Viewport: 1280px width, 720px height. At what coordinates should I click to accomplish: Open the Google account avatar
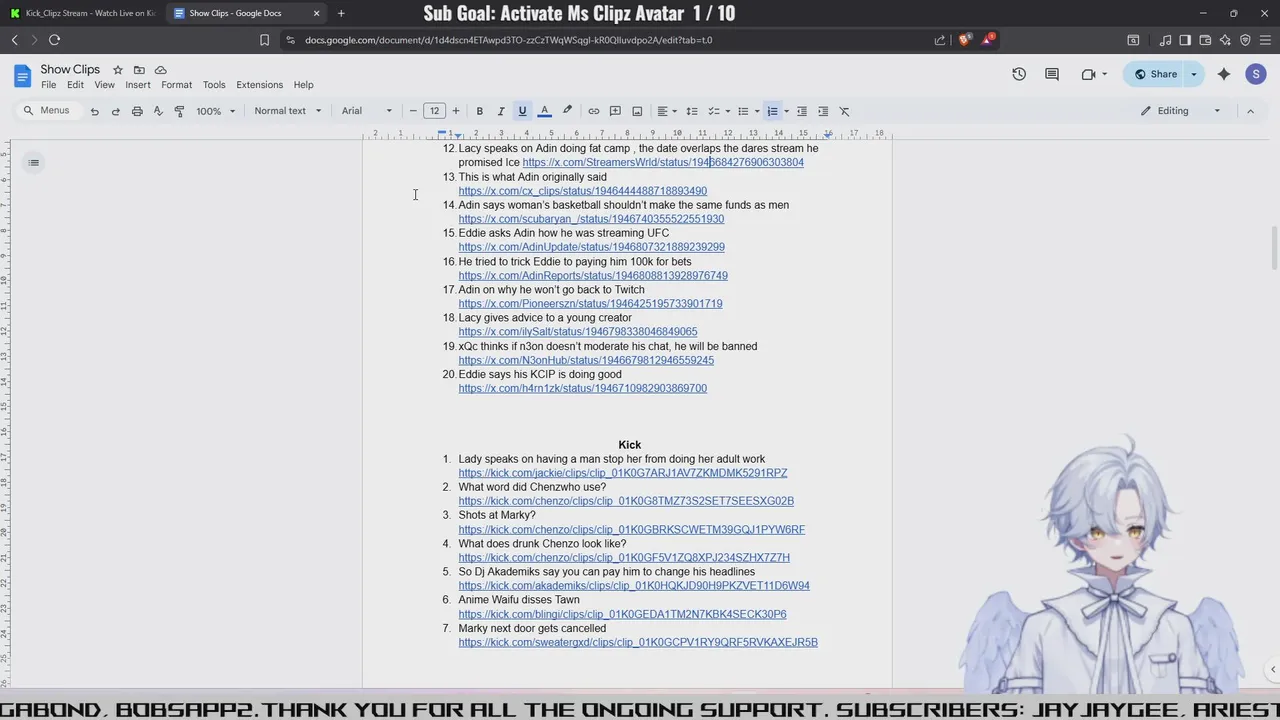point(1256,74)
